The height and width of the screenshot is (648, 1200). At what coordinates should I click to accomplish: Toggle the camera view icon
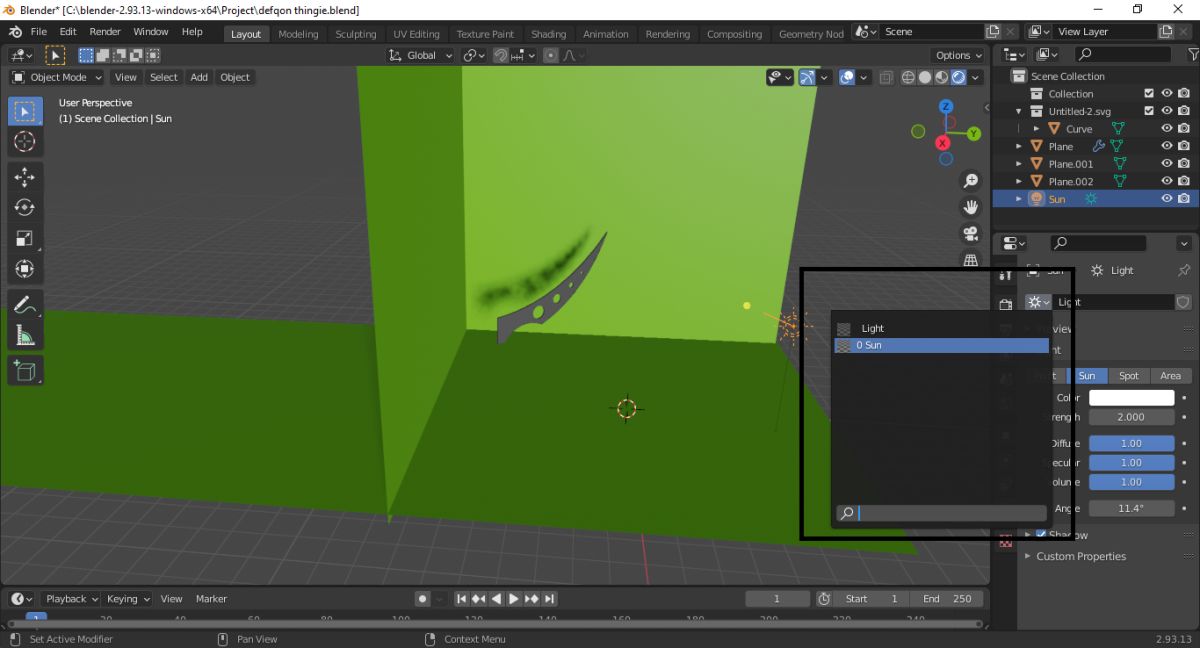pos(970,233)
